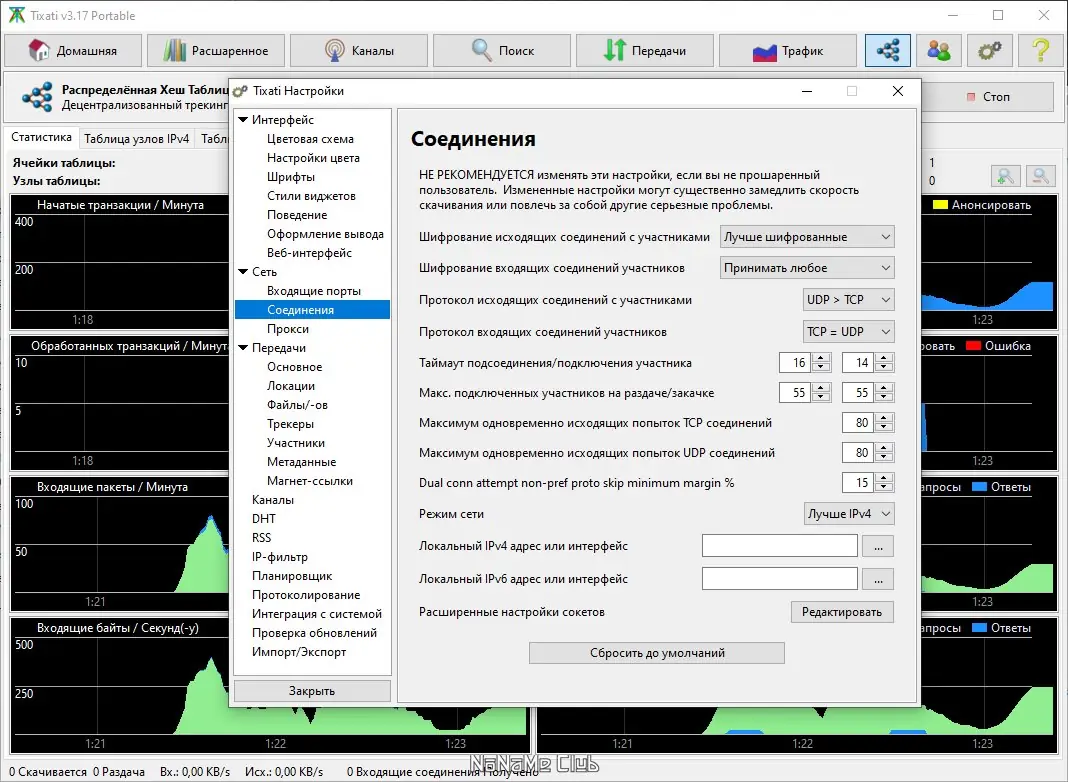Screen dimensions: 1068x782
Task: Click the Локальный IPv6 адрес input field
Action: [780, 579]
